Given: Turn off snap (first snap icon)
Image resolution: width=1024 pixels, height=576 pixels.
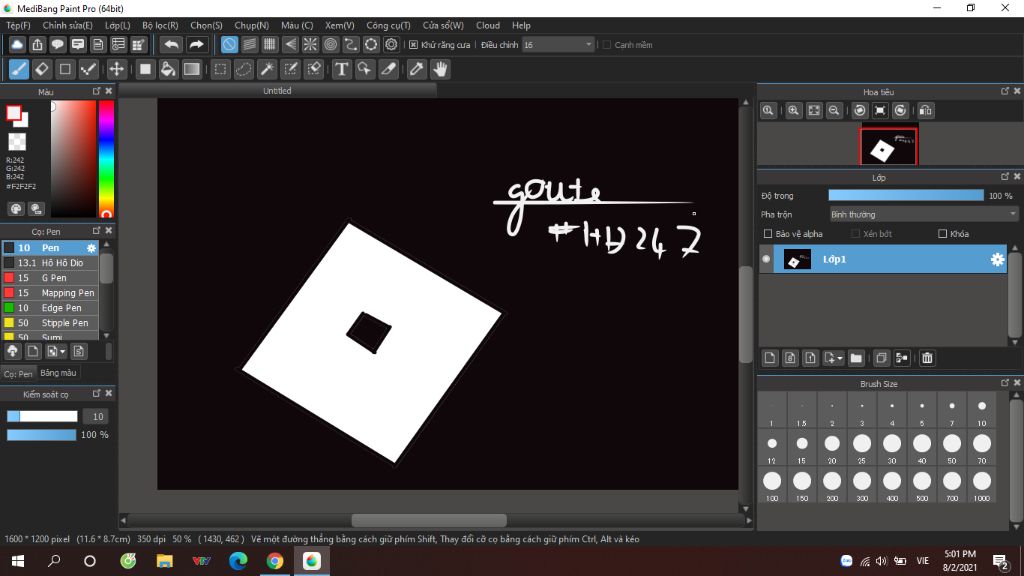Looking at the screenshot, I should (229, 44).
